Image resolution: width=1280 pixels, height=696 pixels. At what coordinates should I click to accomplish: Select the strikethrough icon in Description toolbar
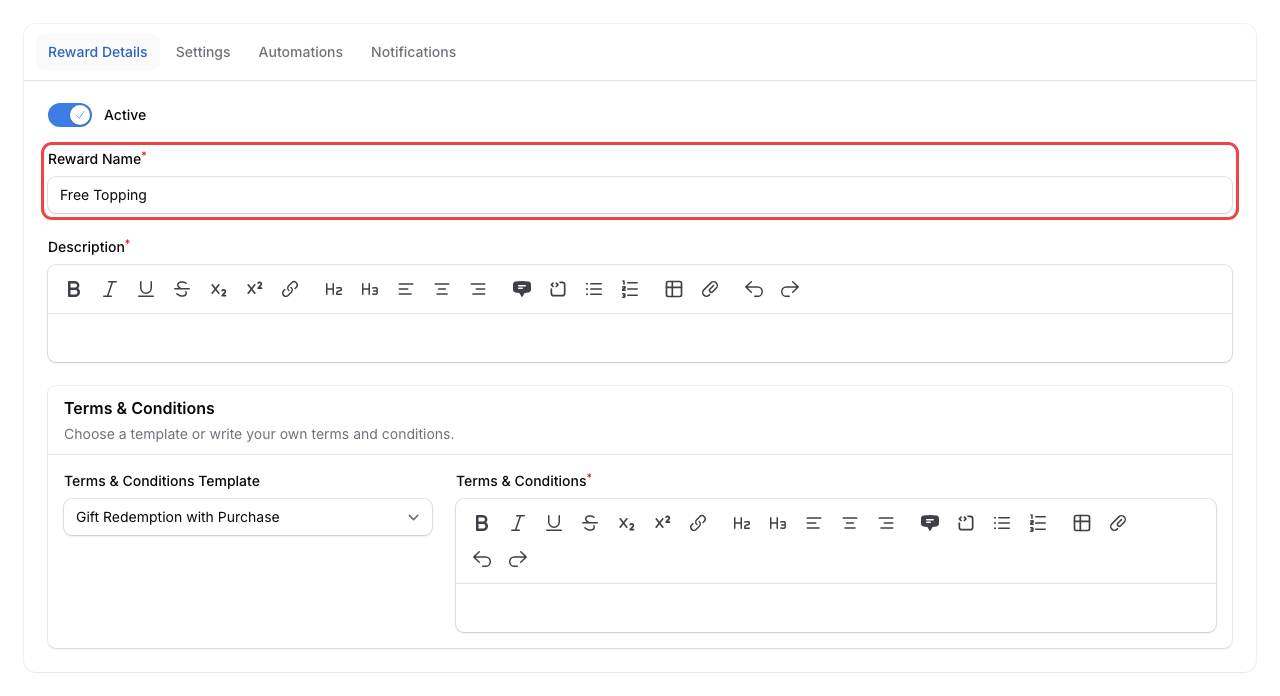(x=181, y=289)
